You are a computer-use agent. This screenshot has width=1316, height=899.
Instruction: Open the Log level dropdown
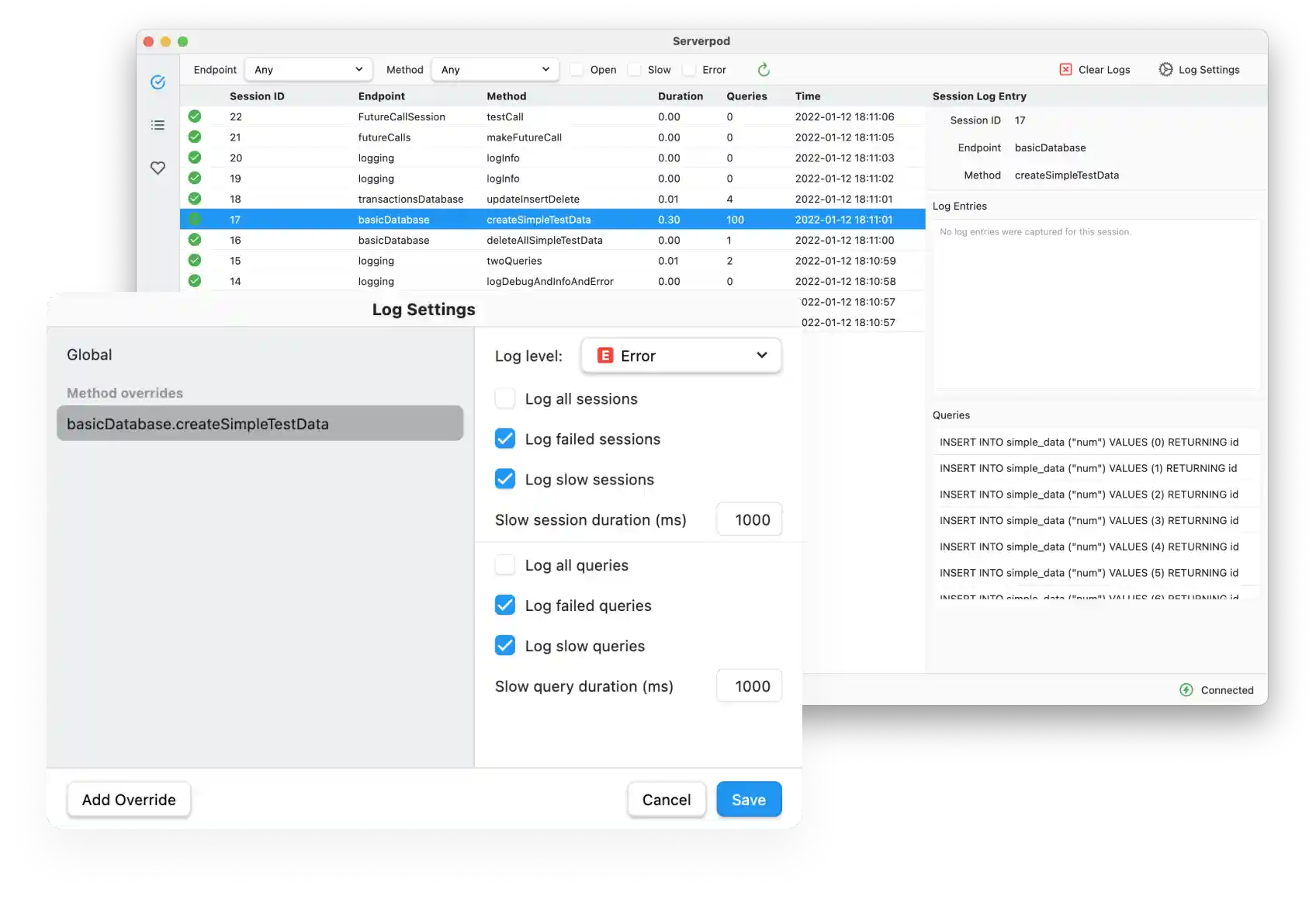pyautogui.click(x=681, y=356)
